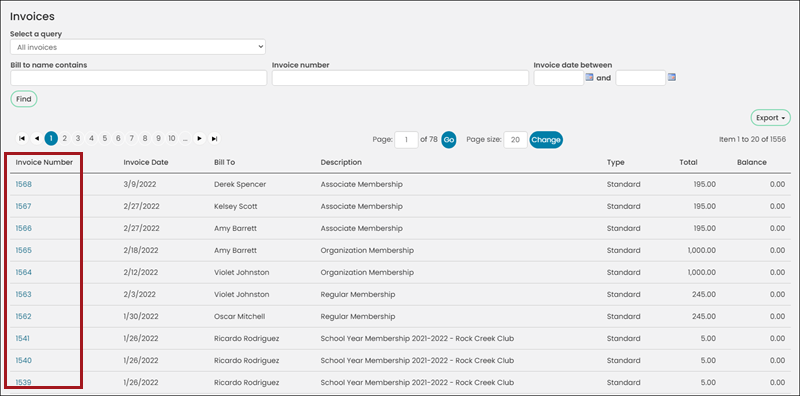Open invoice 1568
Screen dimensions: 800x396
tap(23, 184)
